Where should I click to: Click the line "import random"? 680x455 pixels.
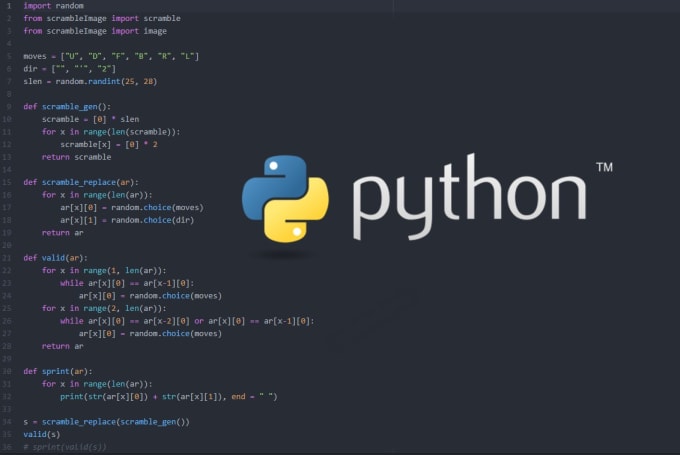pos(53,6)
